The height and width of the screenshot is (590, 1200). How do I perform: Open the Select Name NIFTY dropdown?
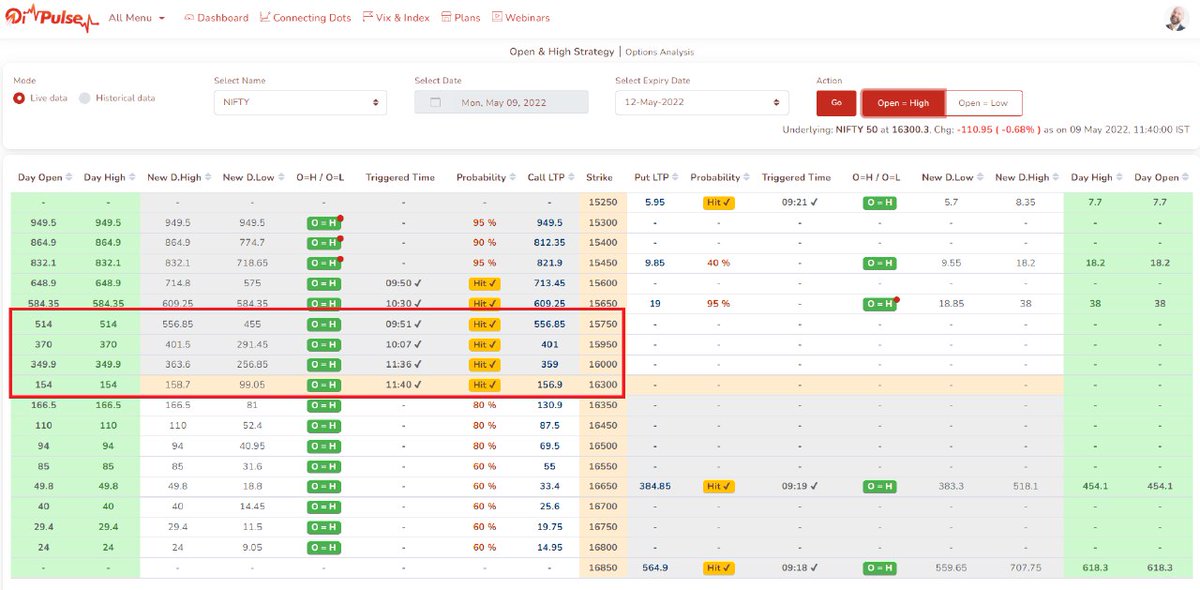(300, 102)
